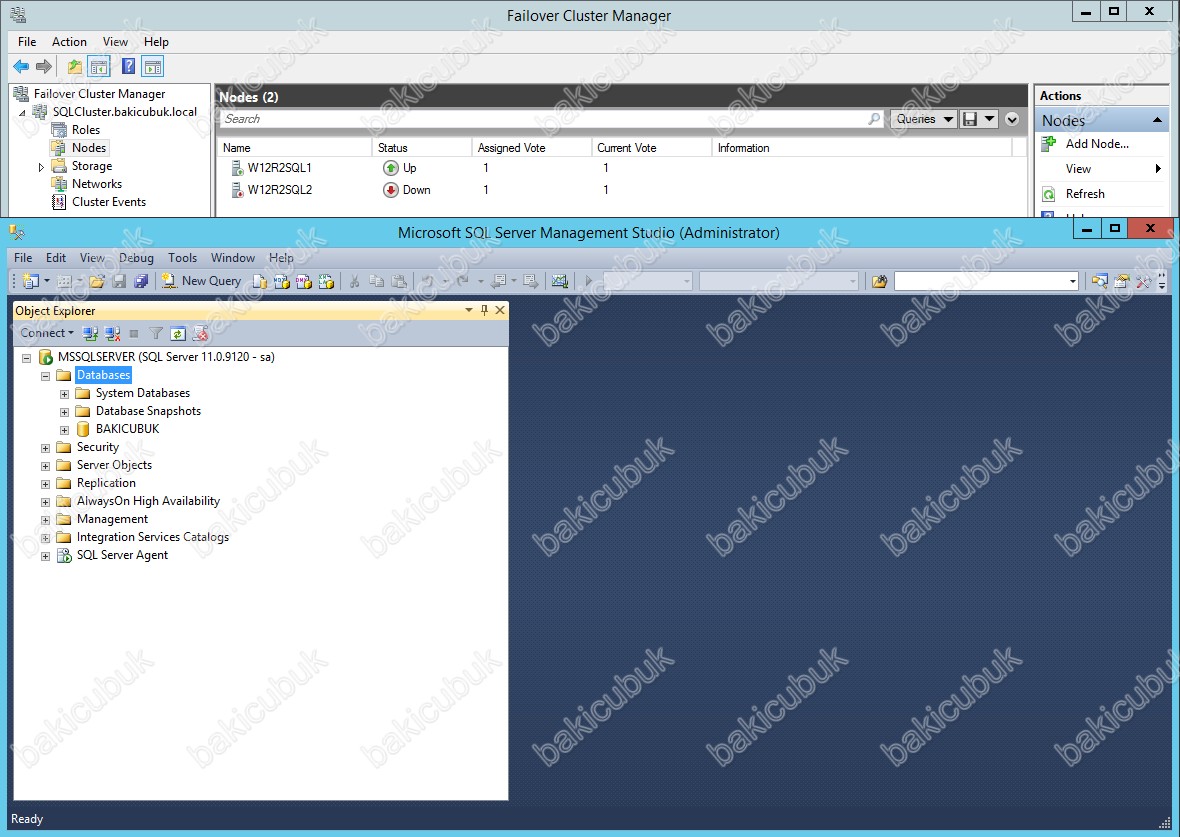The image size is (1180, 837).
Task: Select Cluster Events in the cluster tree
Action: (108, 202)
